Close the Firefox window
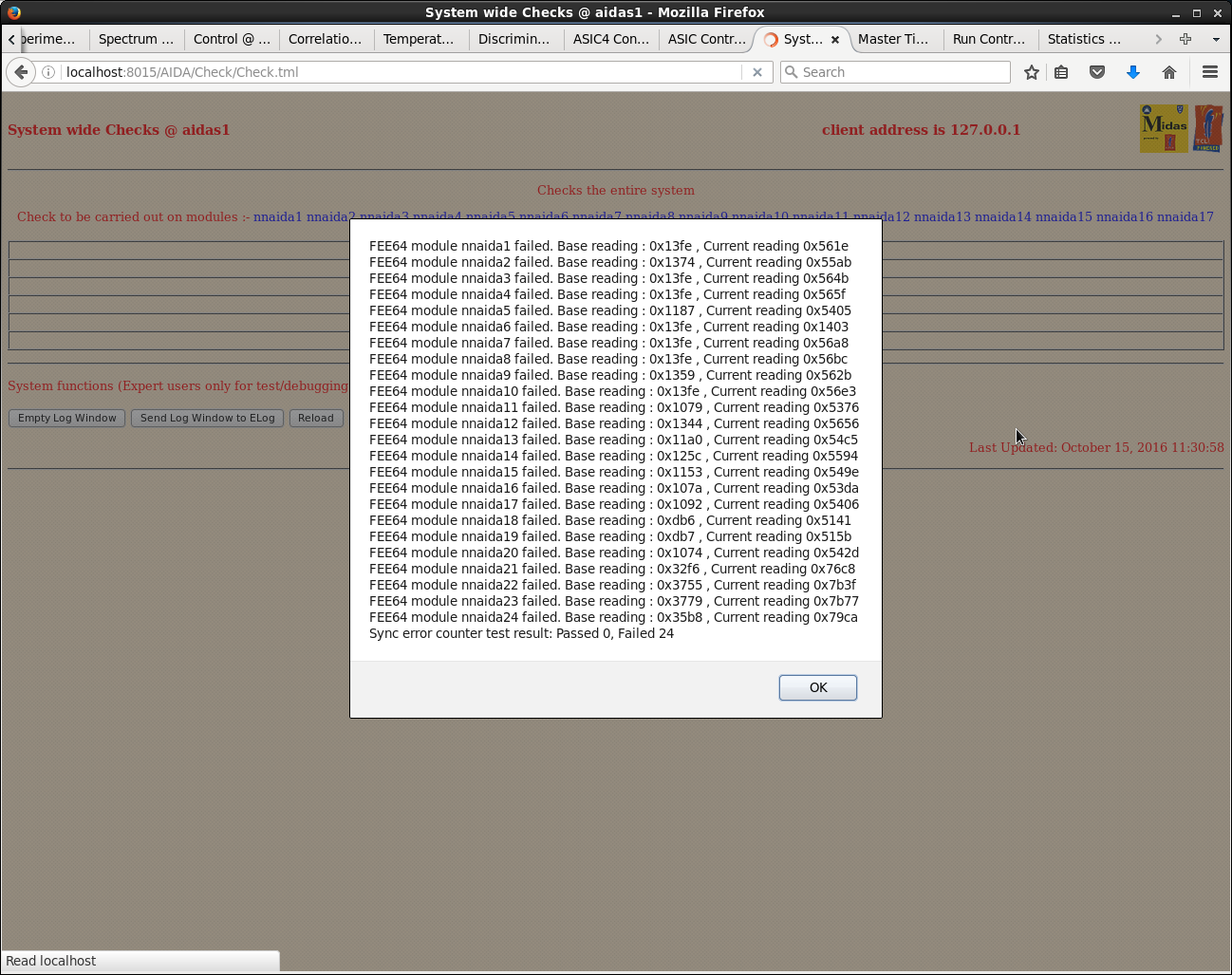Viewport: 1232px width, 975px height. [1218, 13]
